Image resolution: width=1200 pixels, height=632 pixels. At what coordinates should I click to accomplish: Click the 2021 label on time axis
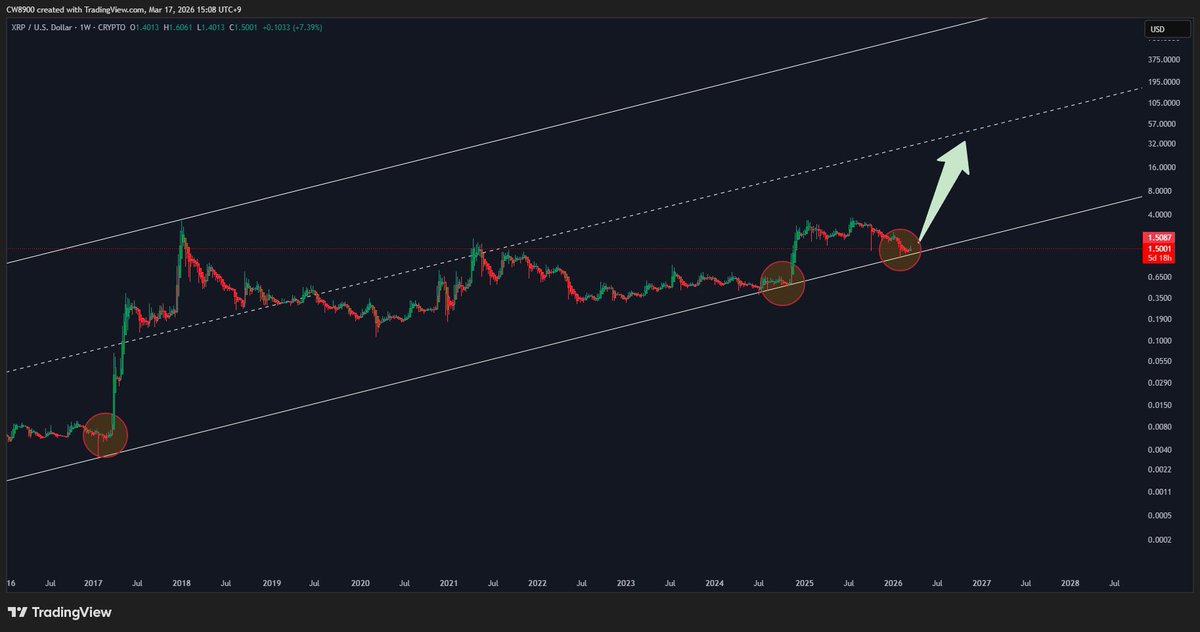448,582
